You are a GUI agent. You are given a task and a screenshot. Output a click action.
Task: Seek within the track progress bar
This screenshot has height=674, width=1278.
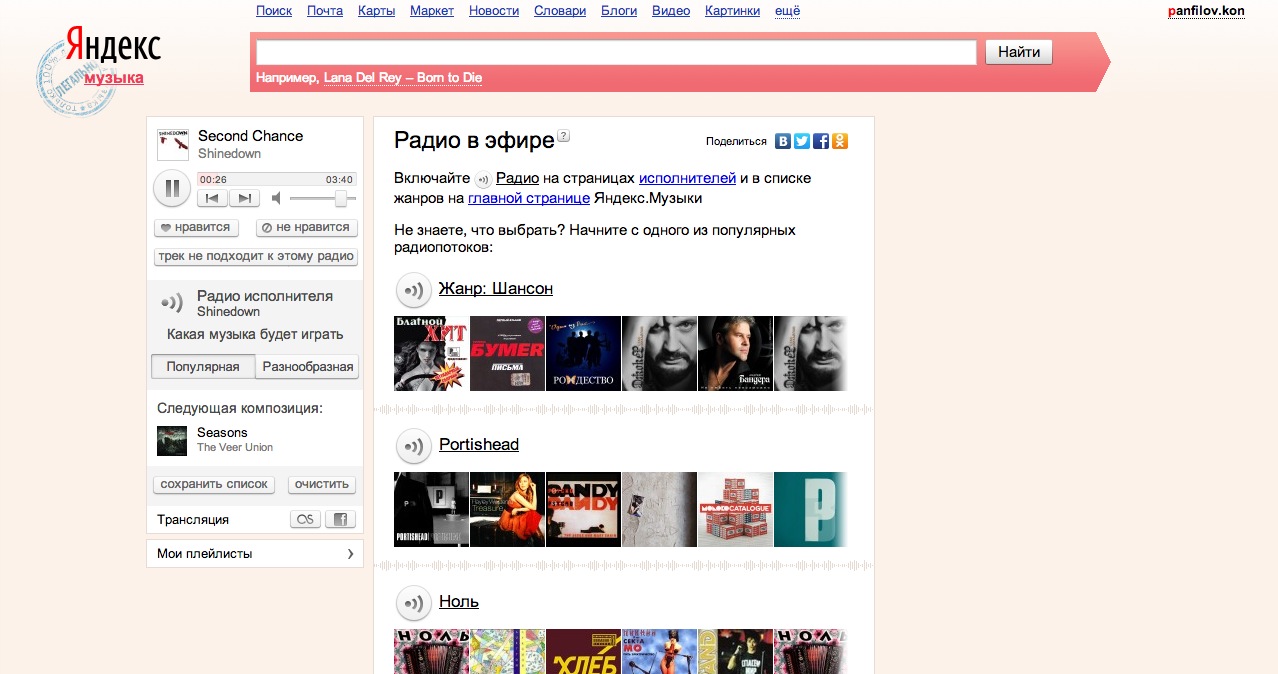point(276,180)
